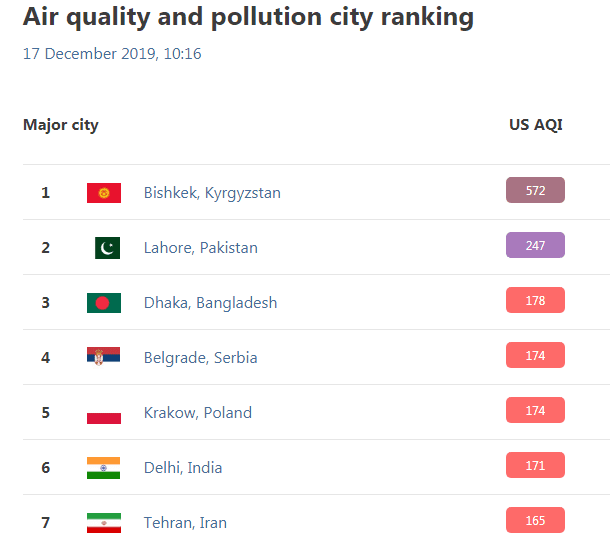Click the India flag icon
The image size is (610, 545).
coord(103,468)
